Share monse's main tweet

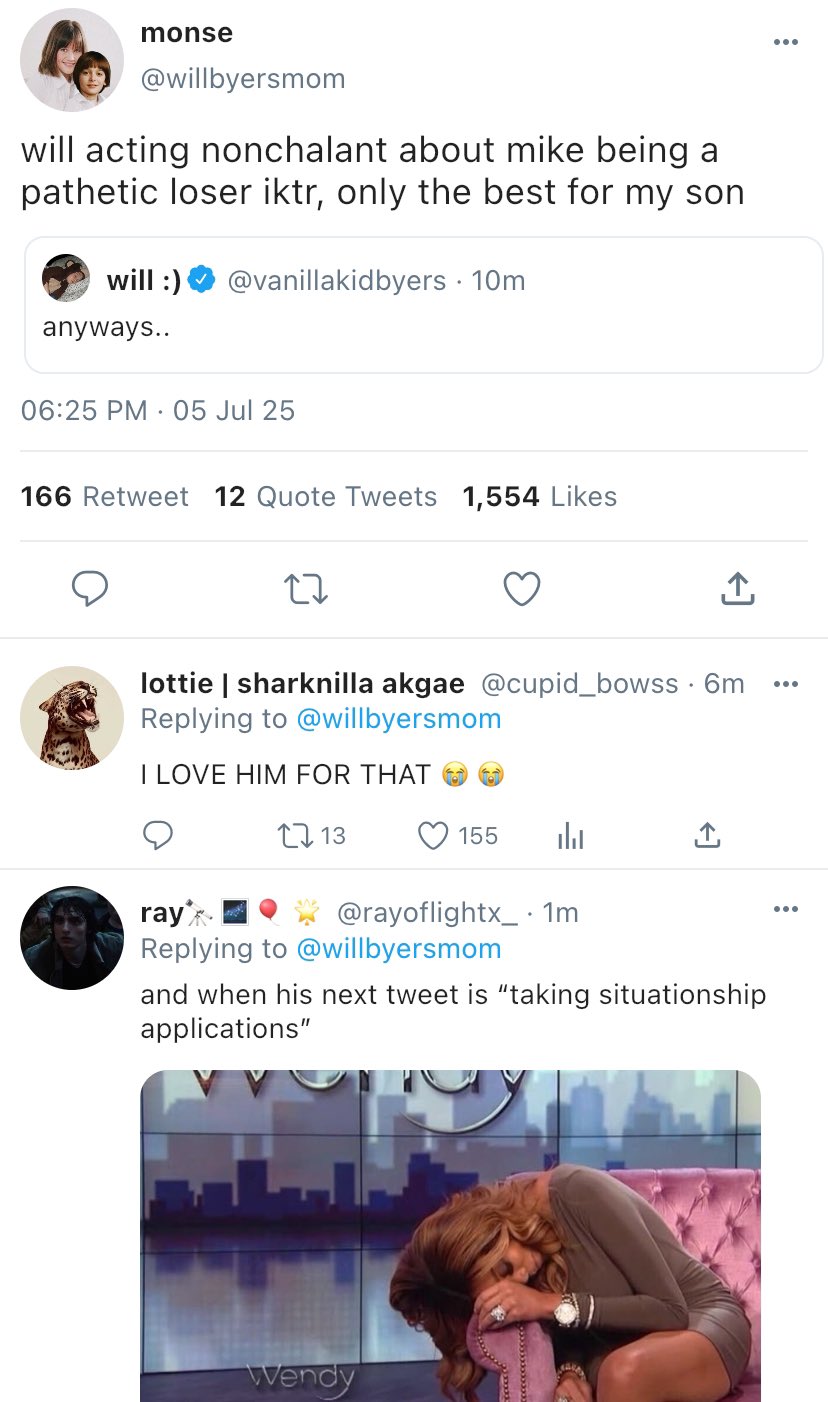[737, 589]
